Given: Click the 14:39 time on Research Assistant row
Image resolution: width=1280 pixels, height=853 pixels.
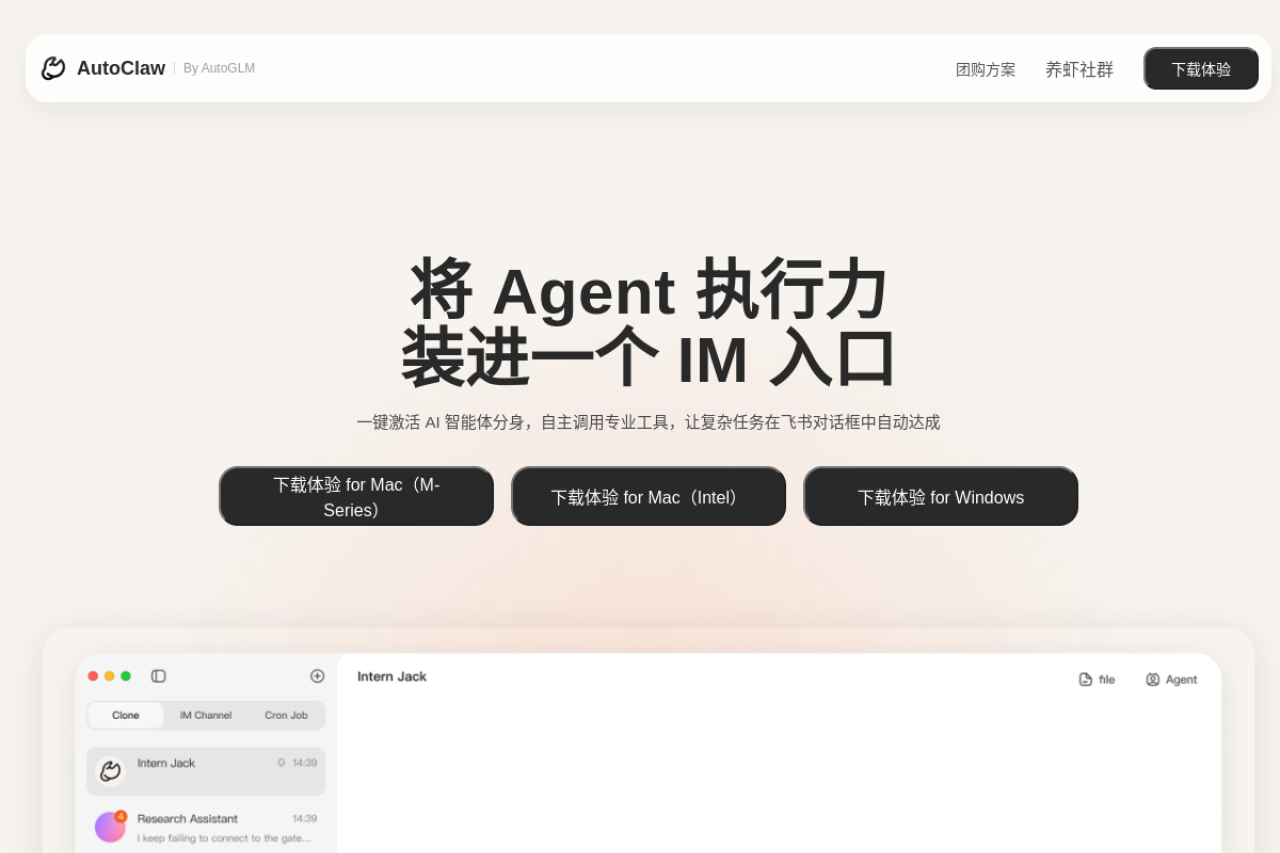Looking at the screenshot, I should point(305,818).
